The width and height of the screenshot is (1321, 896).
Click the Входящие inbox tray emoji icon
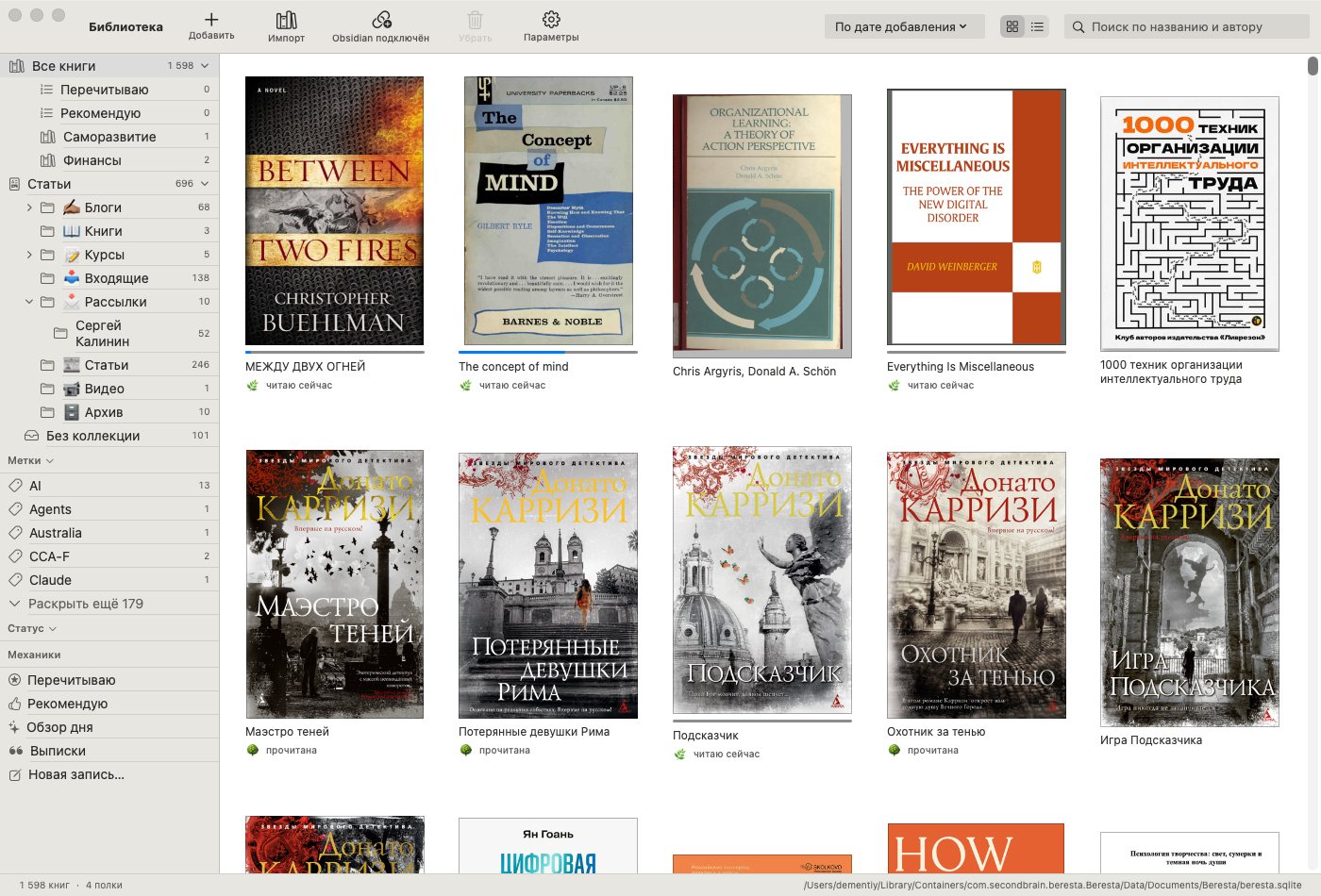(72, 278)
